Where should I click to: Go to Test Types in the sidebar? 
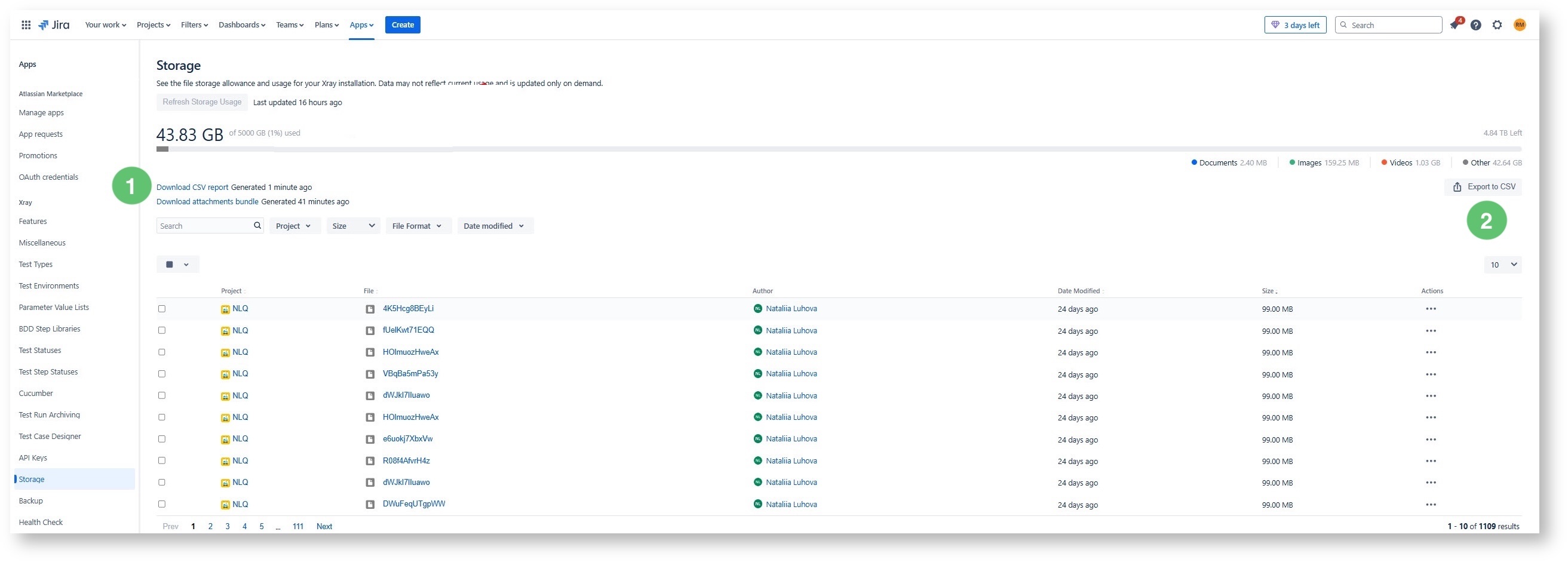click(36, 264)
